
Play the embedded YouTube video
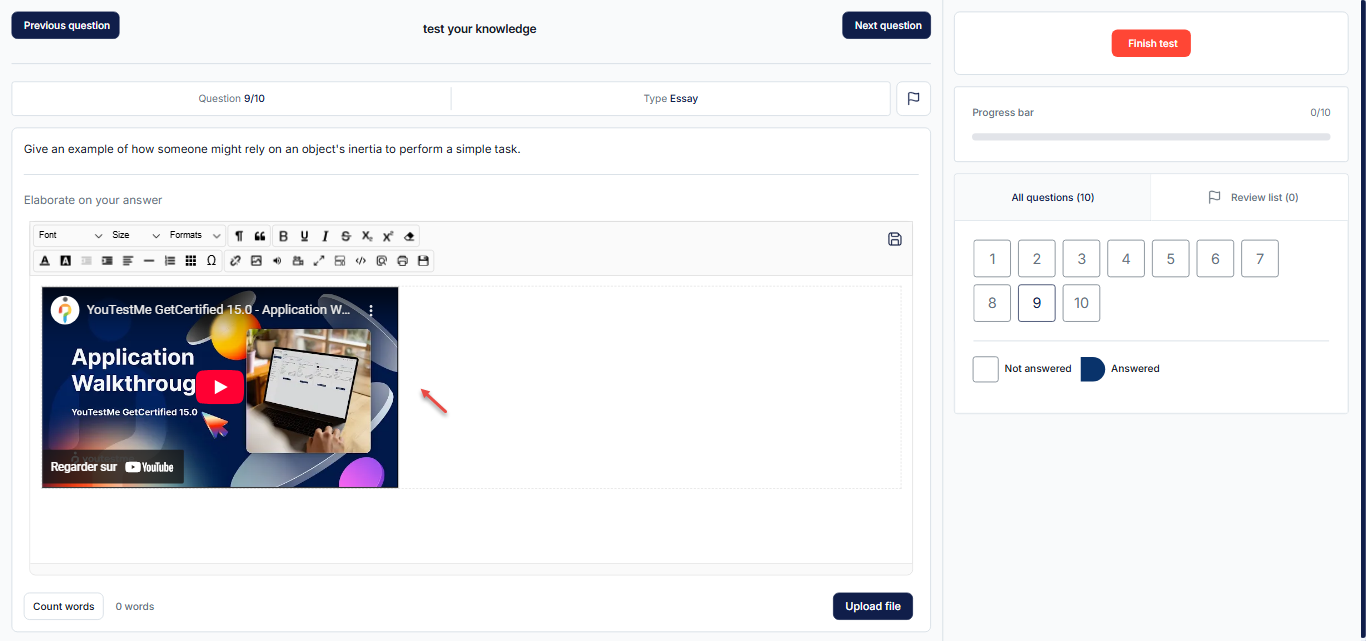220,387
